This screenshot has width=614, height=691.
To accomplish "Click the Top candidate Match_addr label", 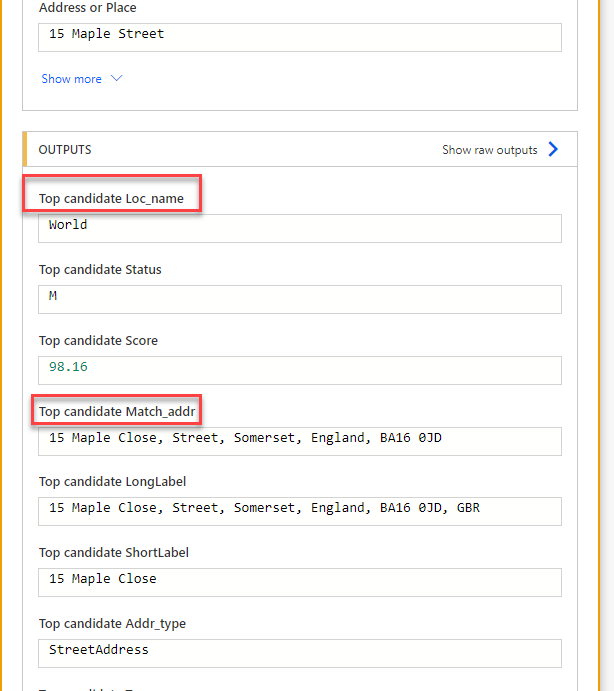I will (x=118, y=412).
